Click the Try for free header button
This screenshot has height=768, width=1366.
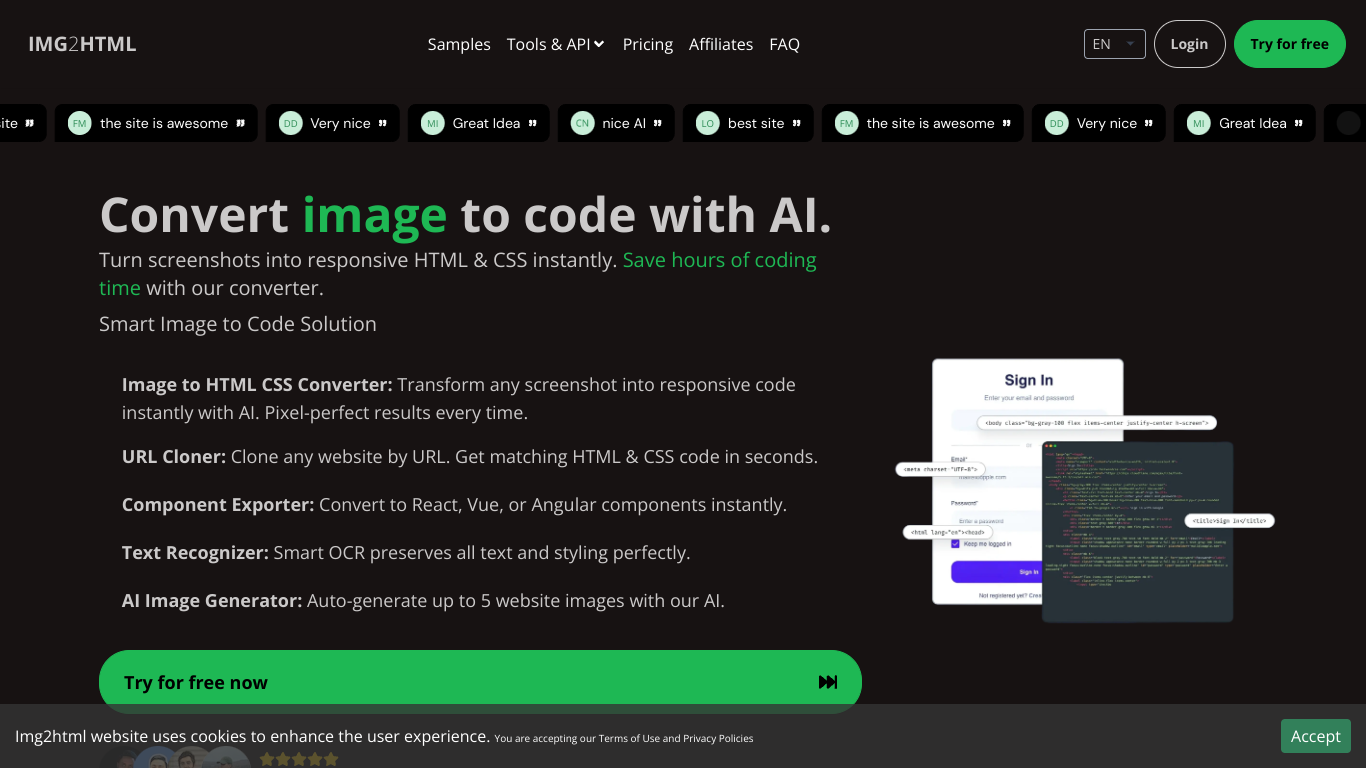(1289, 44)
